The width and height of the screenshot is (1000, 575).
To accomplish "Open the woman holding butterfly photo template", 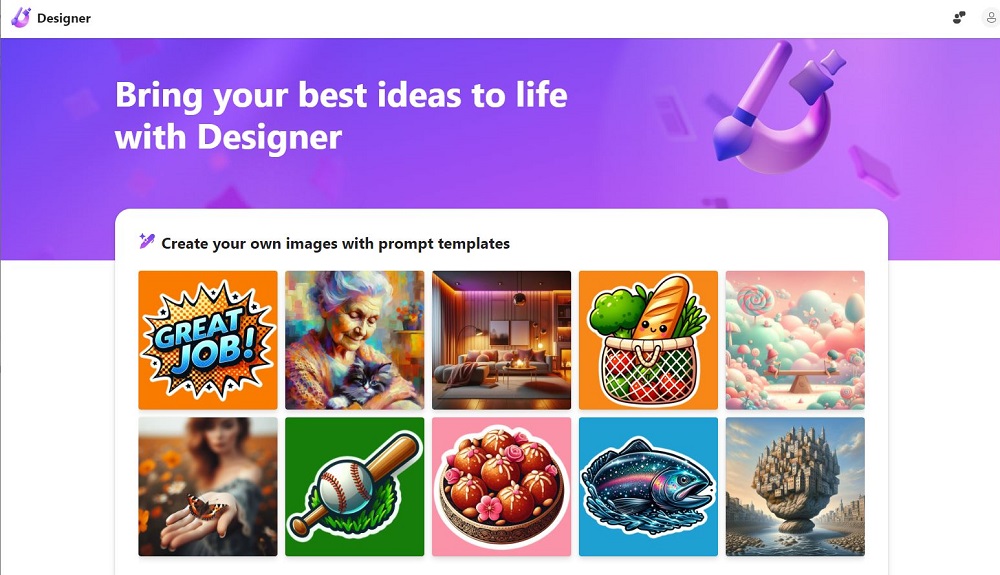I will point(208,486).
